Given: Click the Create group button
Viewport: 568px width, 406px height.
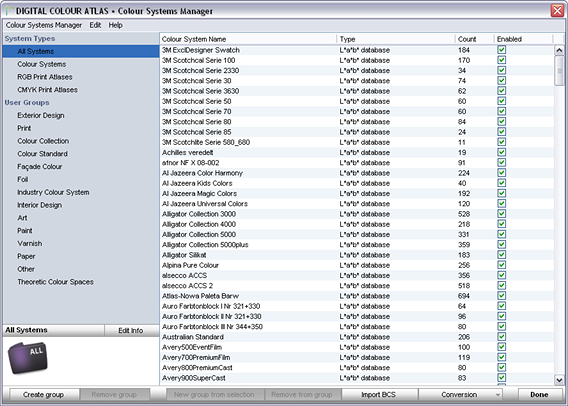Looking at the screenshot, I should (43, 394).
